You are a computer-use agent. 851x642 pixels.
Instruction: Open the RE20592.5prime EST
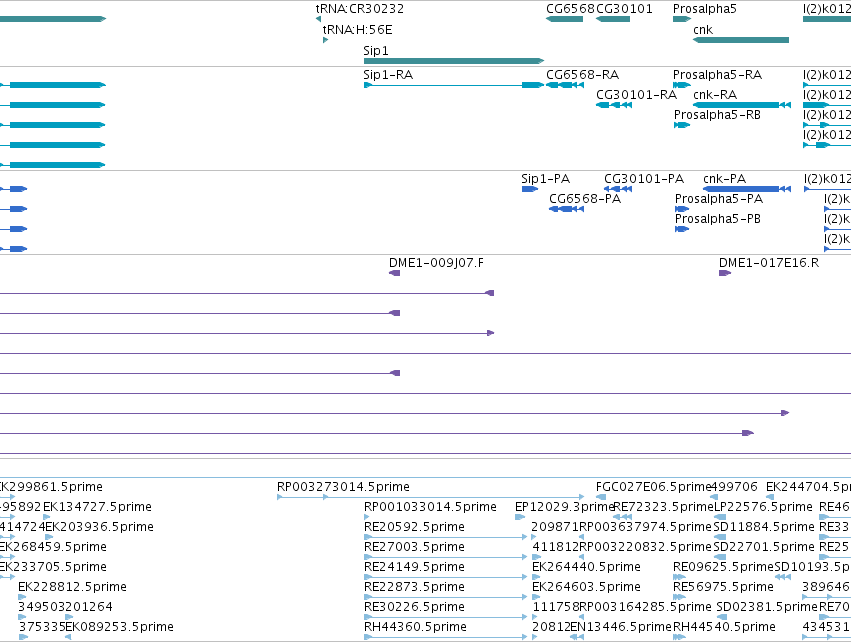[x=446, y=537]
